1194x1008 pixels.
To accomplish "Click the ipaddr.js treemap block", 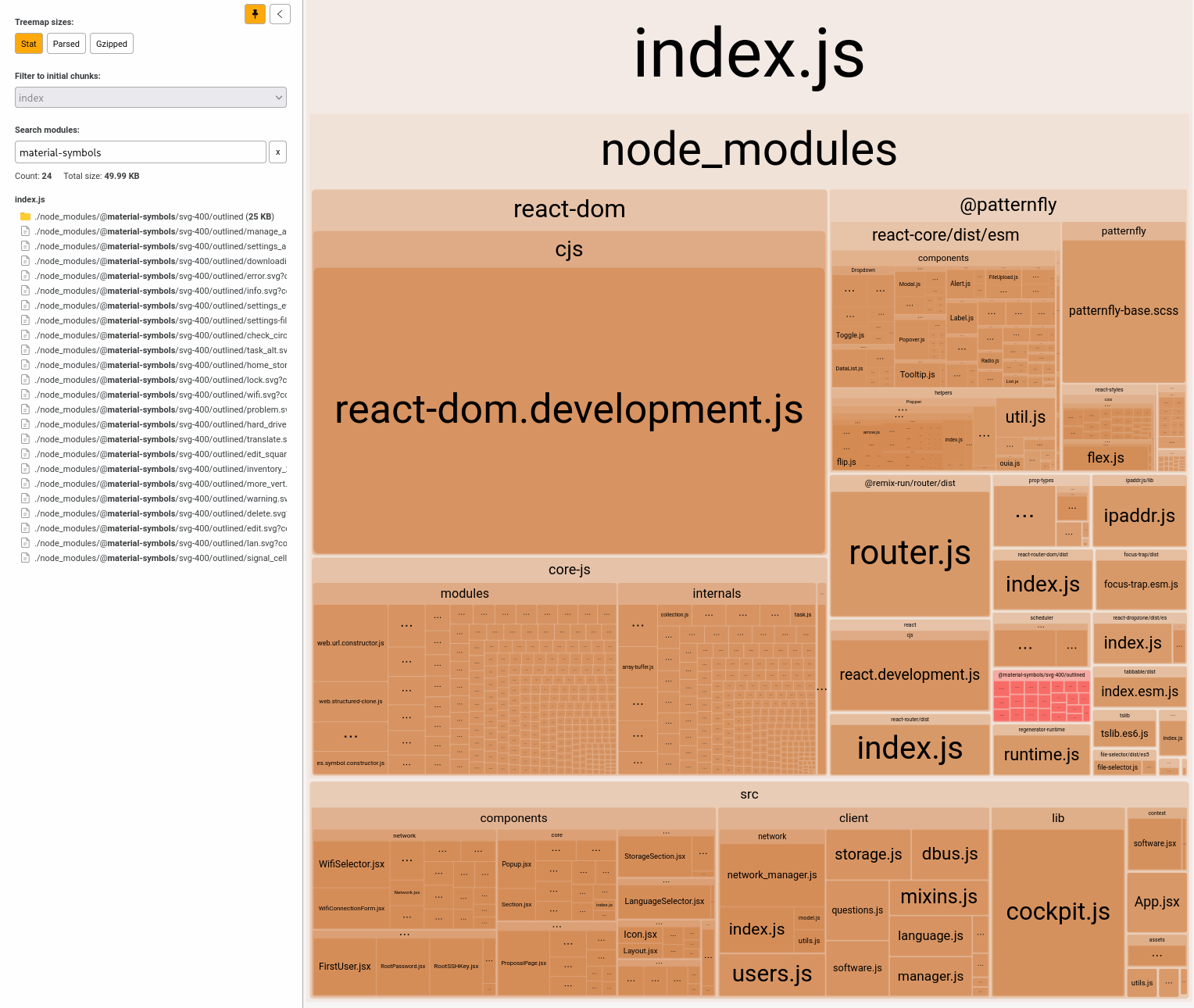I will click(1139, 516).
